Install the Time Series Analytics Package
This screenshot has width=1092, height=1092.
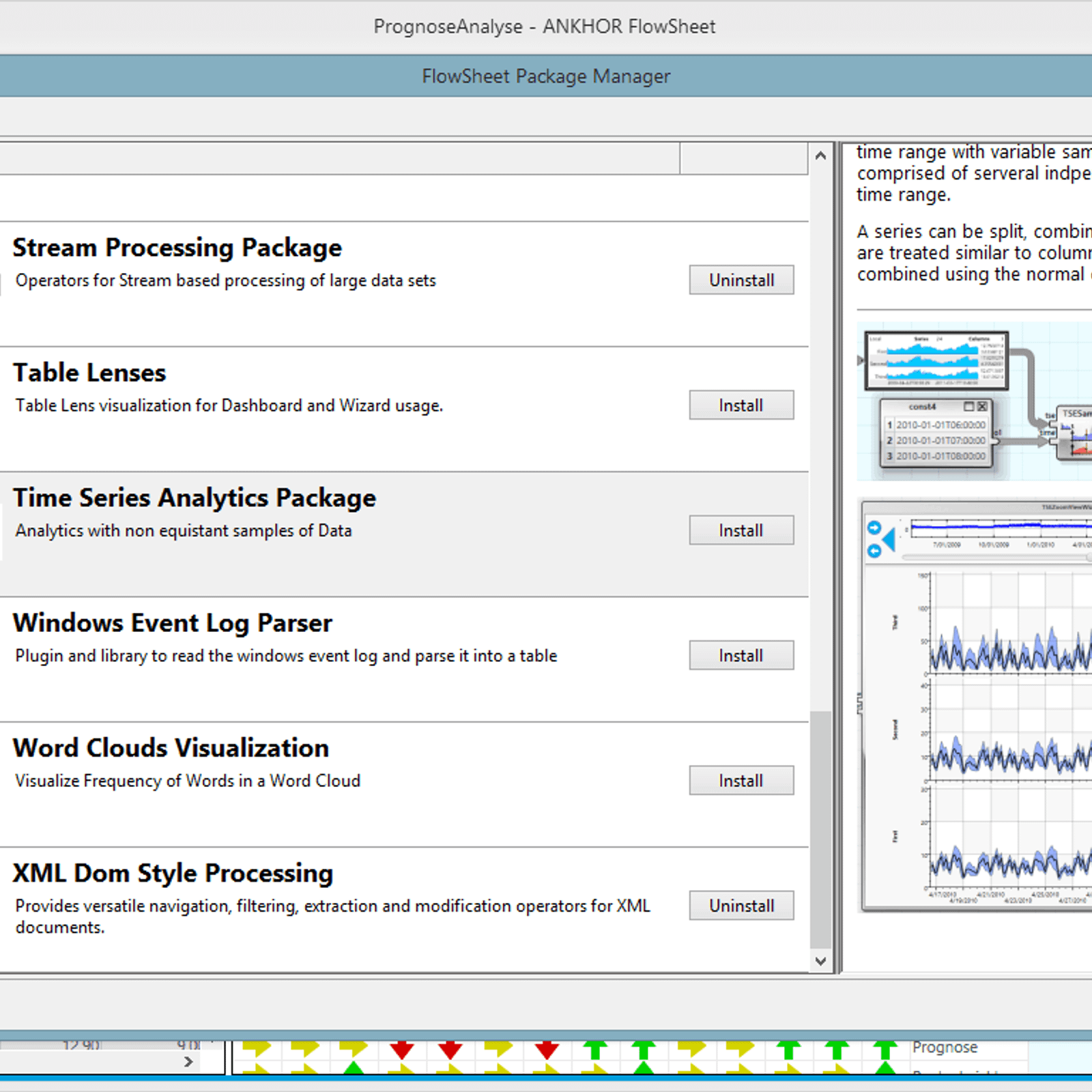[741, 530]
